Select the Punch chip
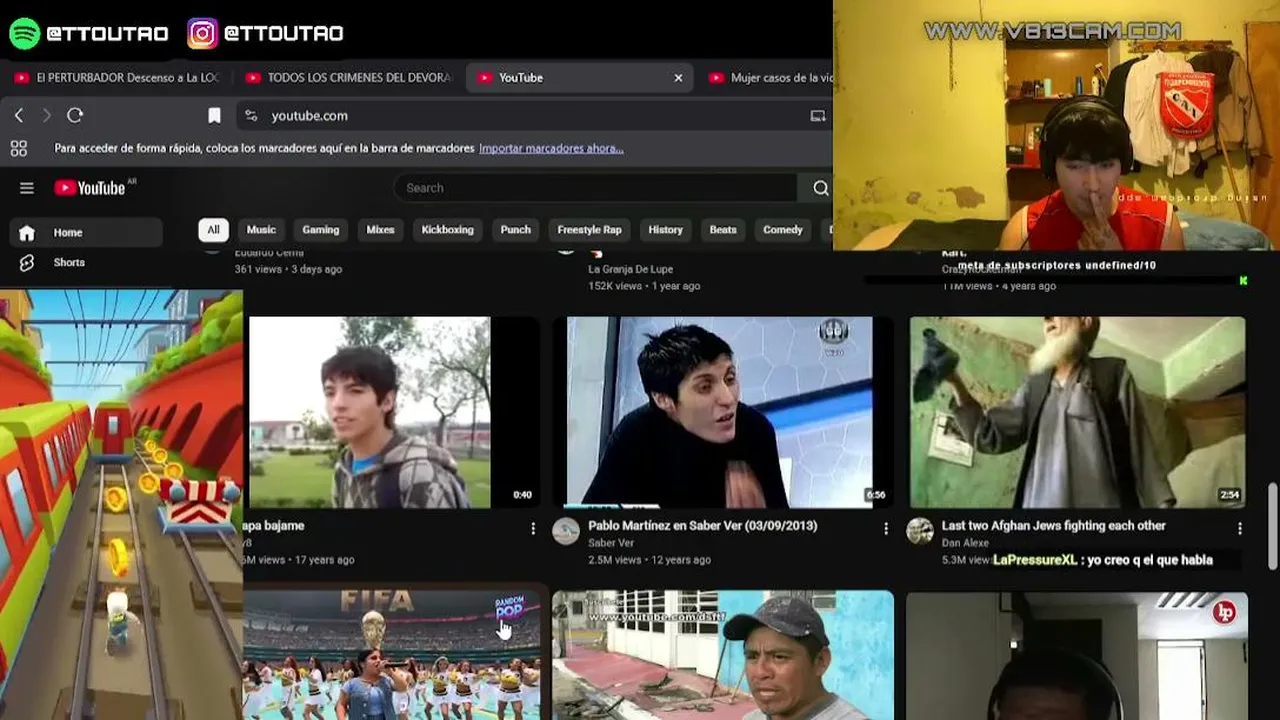The height and width of the screenshot is (720, 1280). click(515, 230)
